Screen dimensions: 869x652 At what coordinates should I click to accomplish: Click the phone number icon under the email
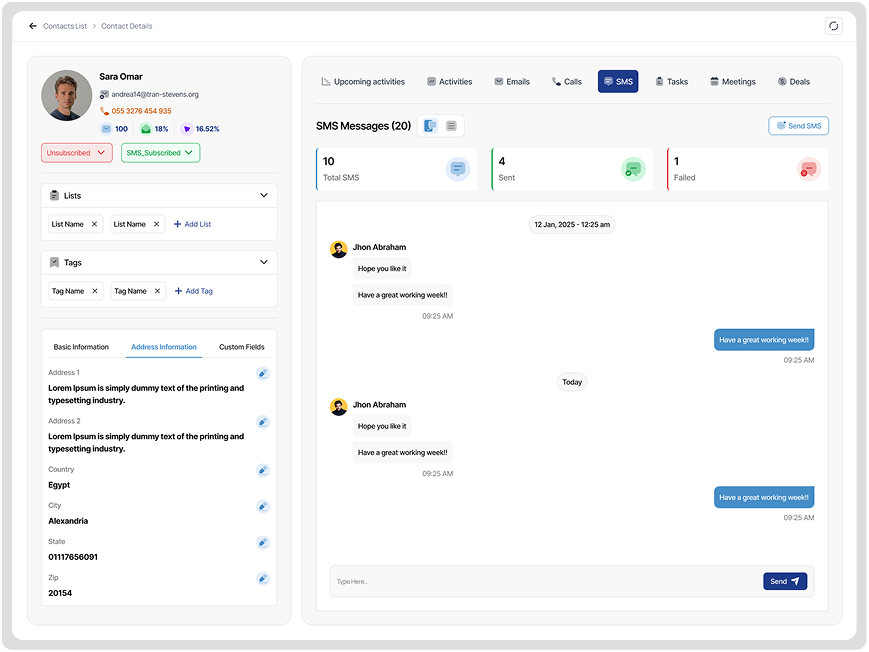(104, 111)
